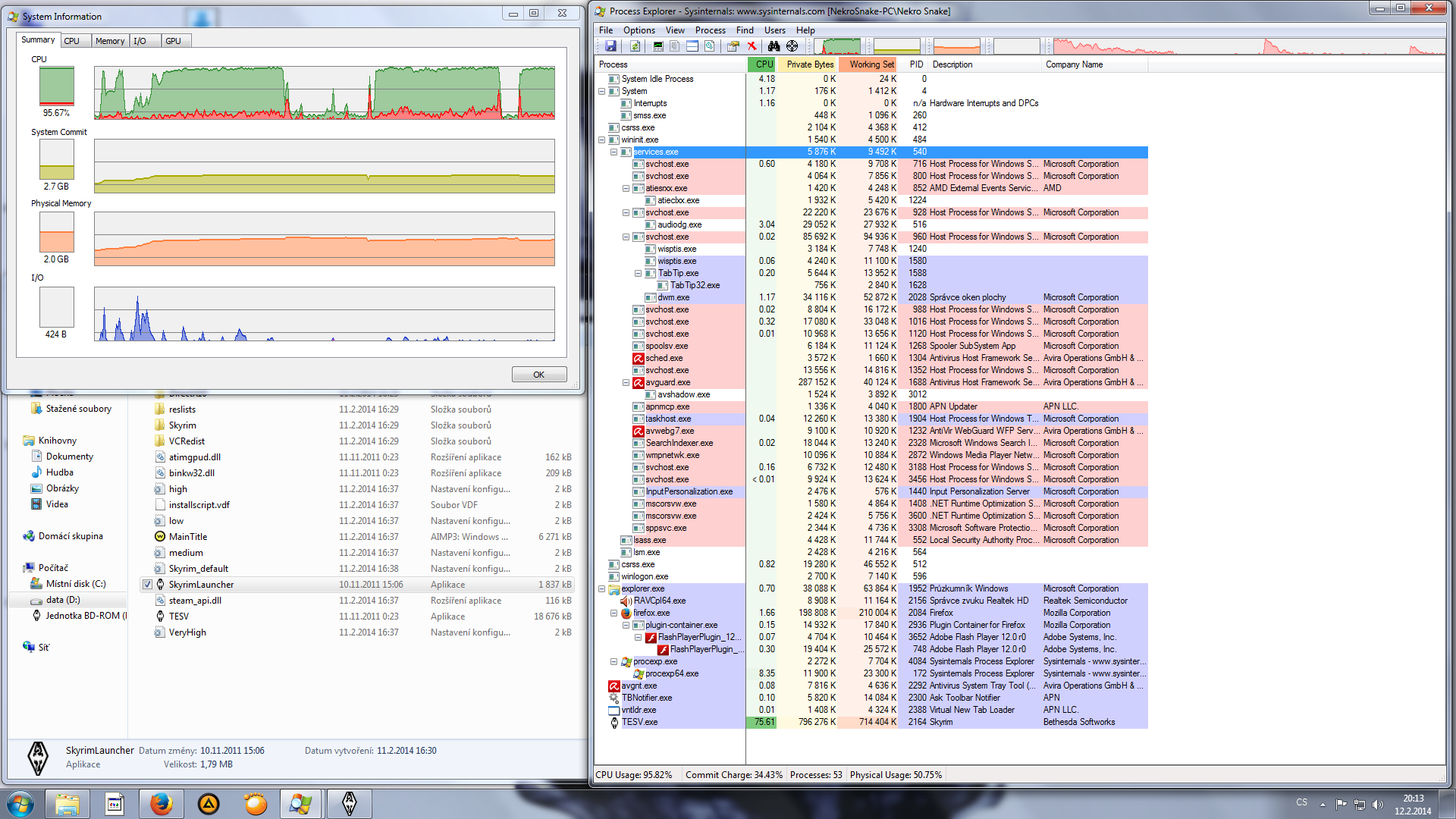Collapse the wininit.exe tree node
The width and height of the screenshot is (1456, 819).
point(602,140)
